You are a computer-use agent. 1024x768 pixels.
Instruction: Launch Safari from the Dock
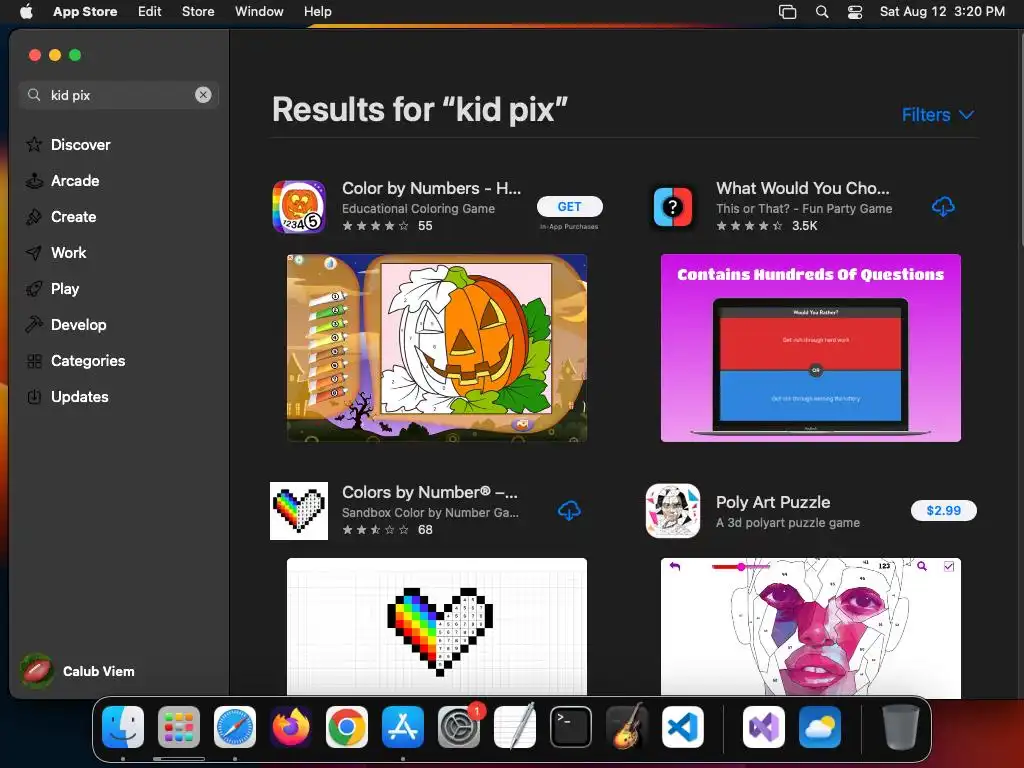235,727
